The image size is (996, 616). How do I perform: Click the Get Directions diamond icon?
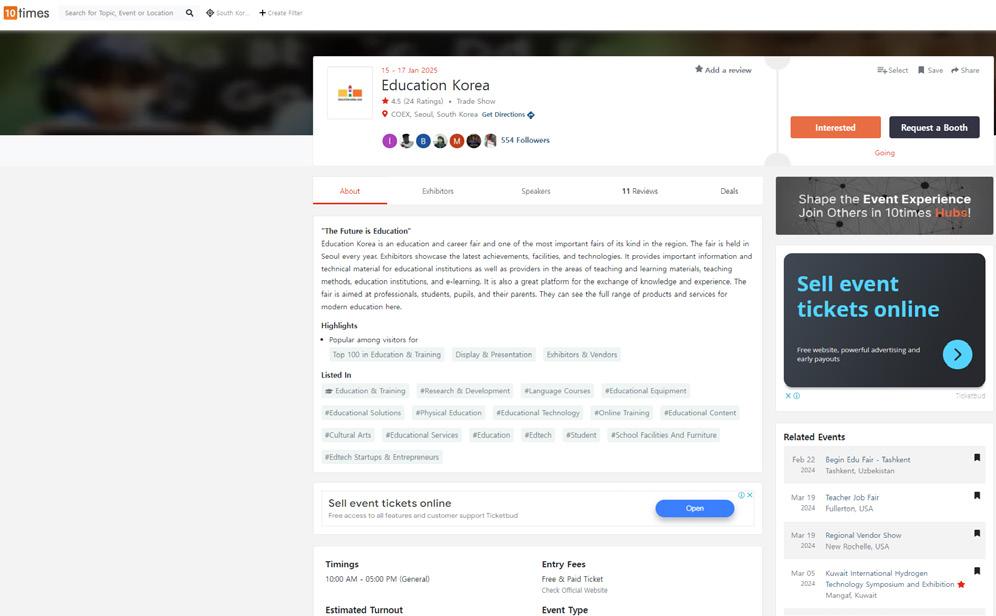531,115
